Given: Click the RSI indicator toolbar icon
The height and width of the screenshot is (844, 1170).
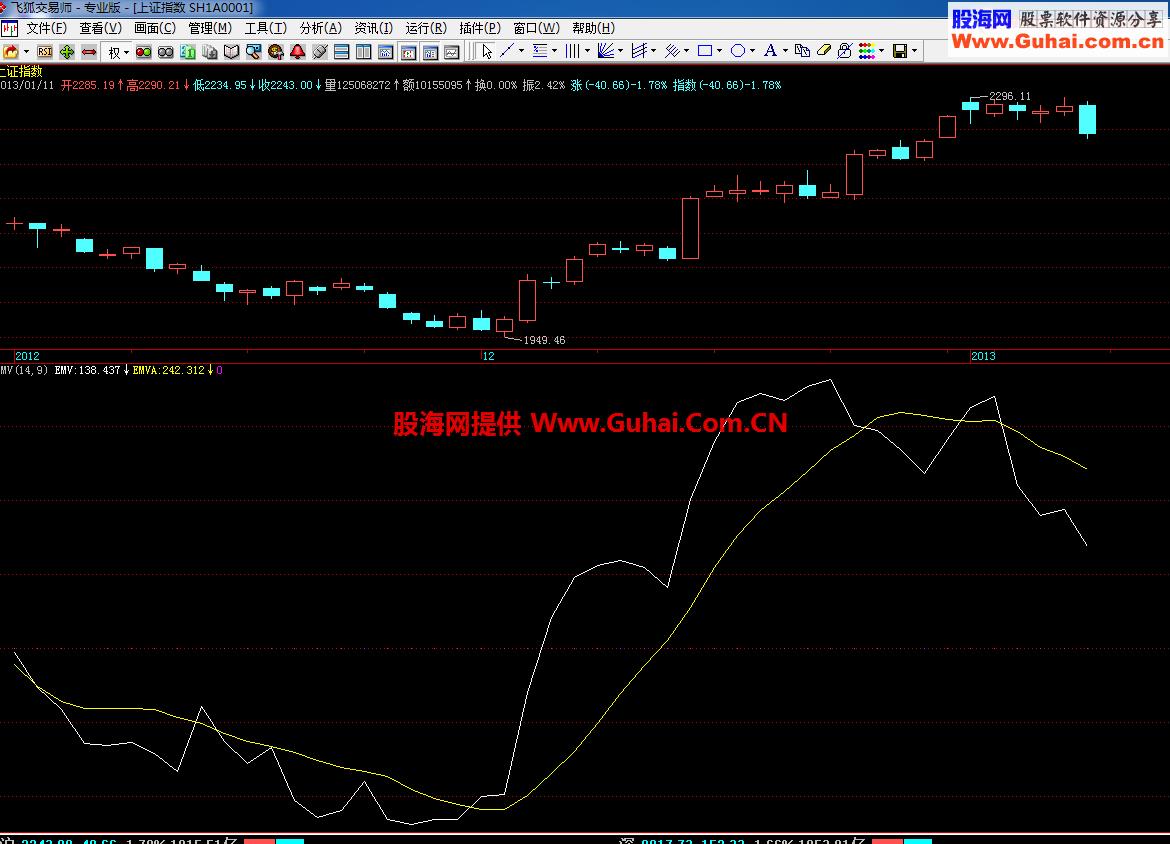Looking at the screenshot, I should click(x=45, y=51).
